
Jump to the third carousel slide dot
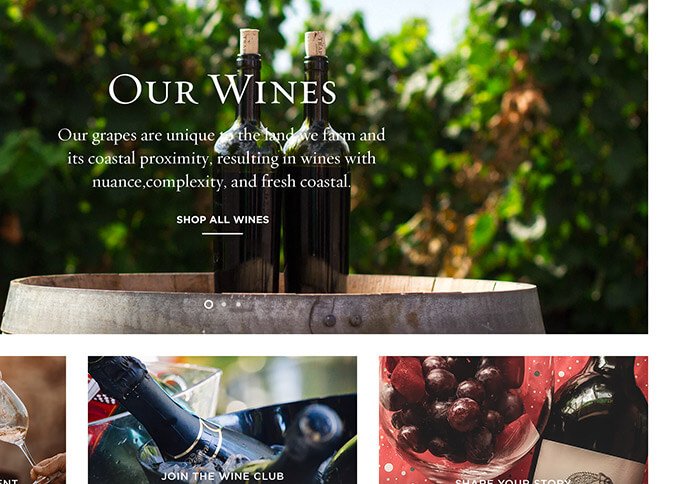click(x=238, y=304)
